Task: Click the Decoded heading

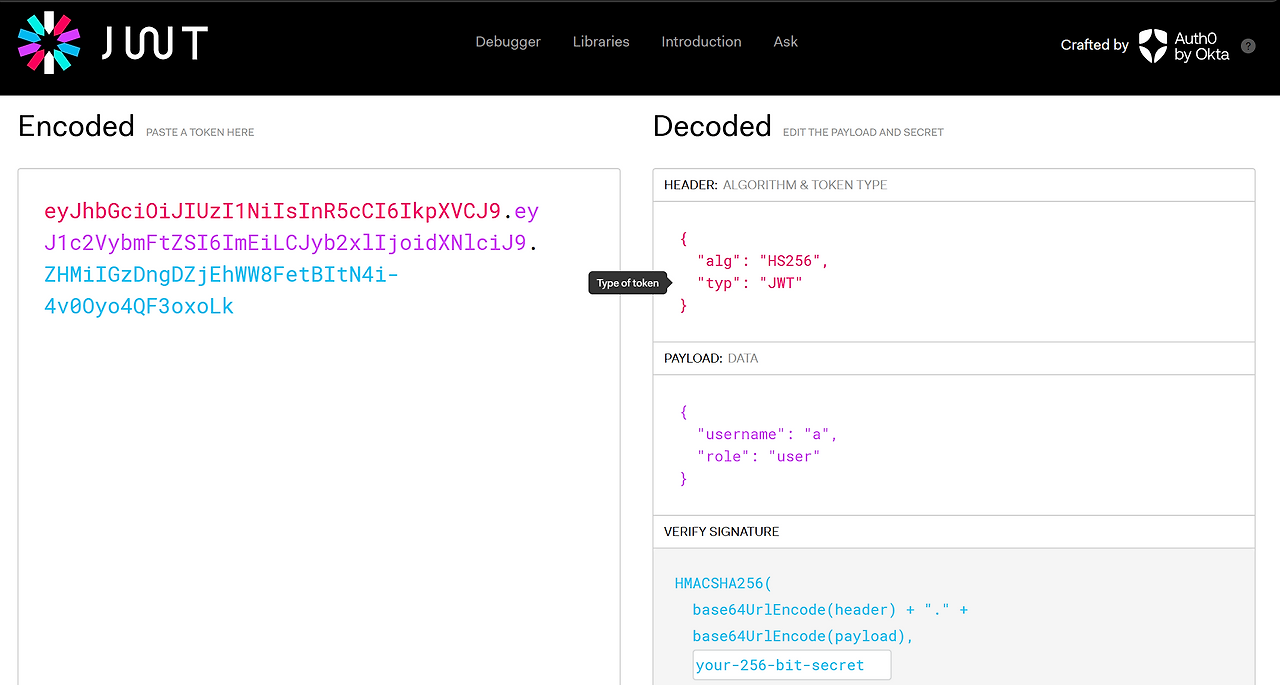Action: coord(712,126)
